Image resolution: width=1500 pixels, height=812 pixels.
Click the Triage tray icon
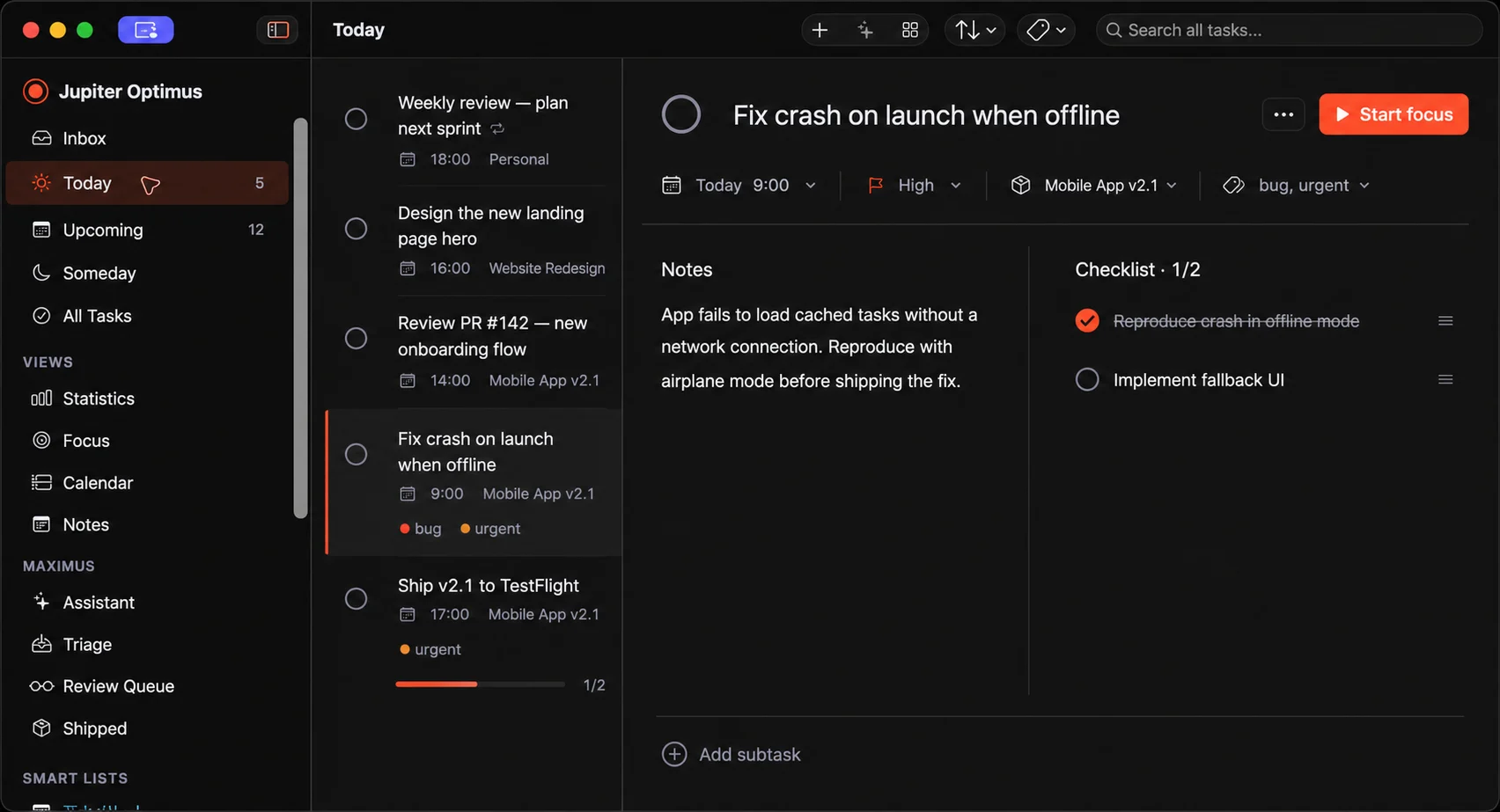click(41, 644)
